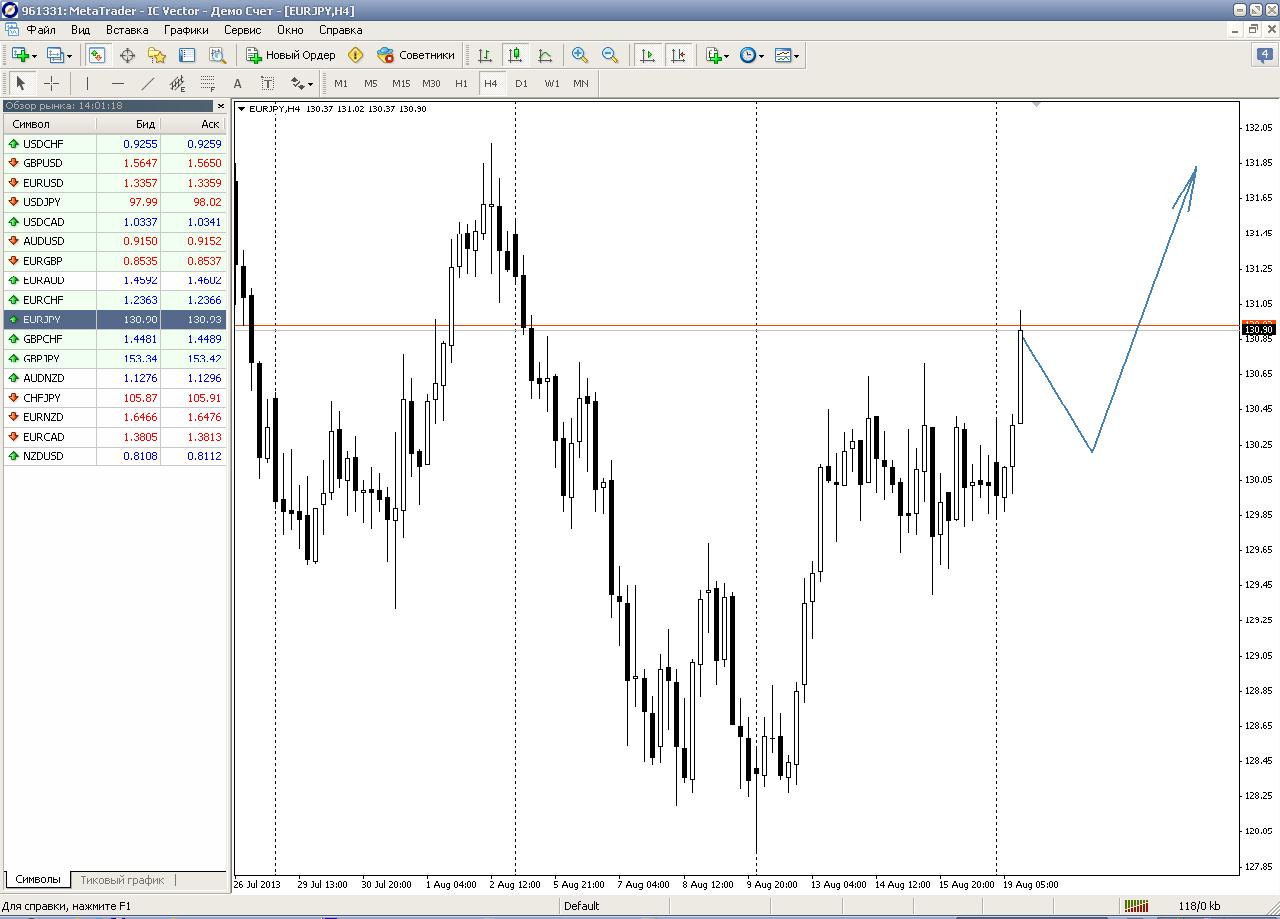The image size is (1280, 919).
Task: Select the Fibonacci retracement tool
Action: 208,84
